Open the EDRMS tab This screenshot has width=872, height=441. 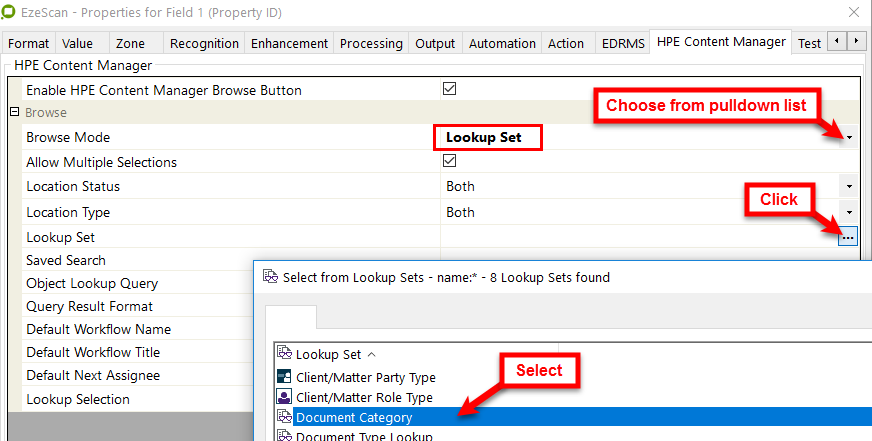623,43
